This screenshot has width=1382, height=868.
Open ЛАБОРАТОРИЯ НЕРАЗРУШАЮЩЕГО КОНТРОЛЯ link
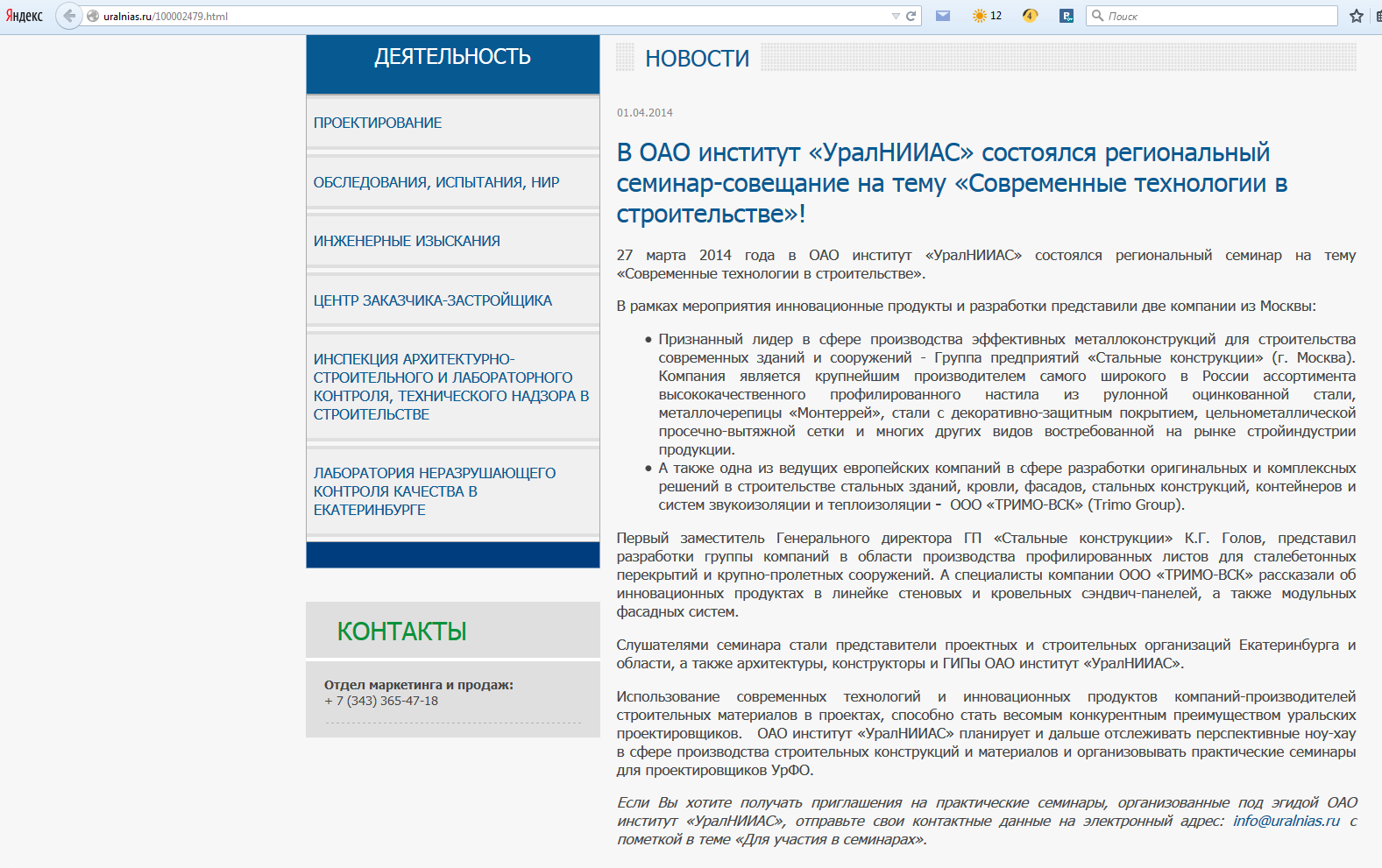(x=435, y=491)
